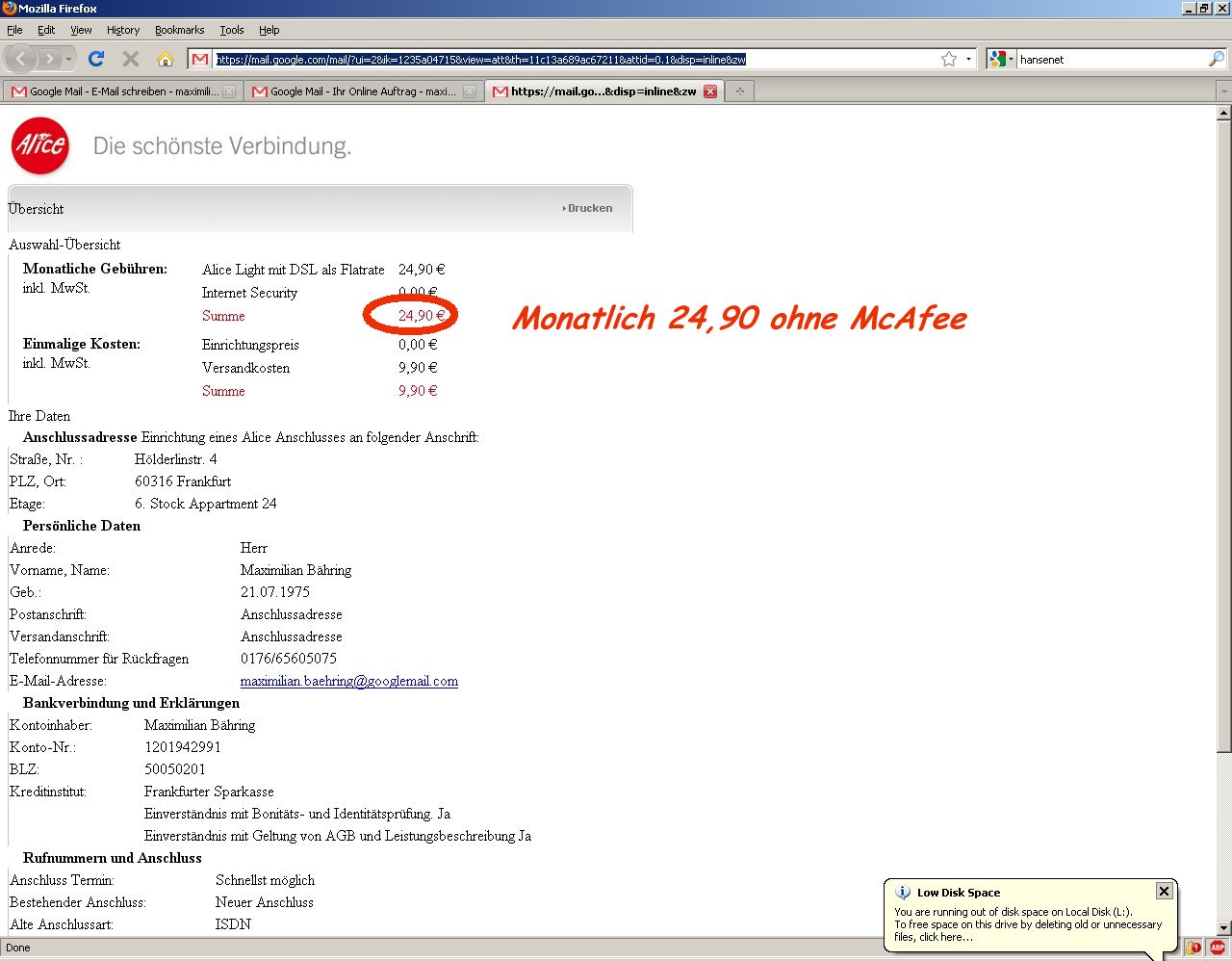1232x961 pixels.
Task: Open the Bookmarks menu
Action: point(180,30)
